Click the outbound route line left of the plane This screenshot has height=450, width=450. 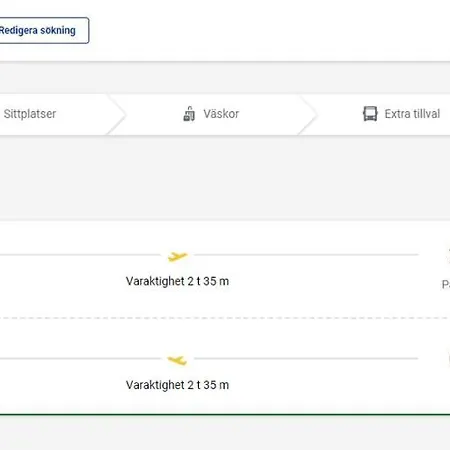pos(80,255)
